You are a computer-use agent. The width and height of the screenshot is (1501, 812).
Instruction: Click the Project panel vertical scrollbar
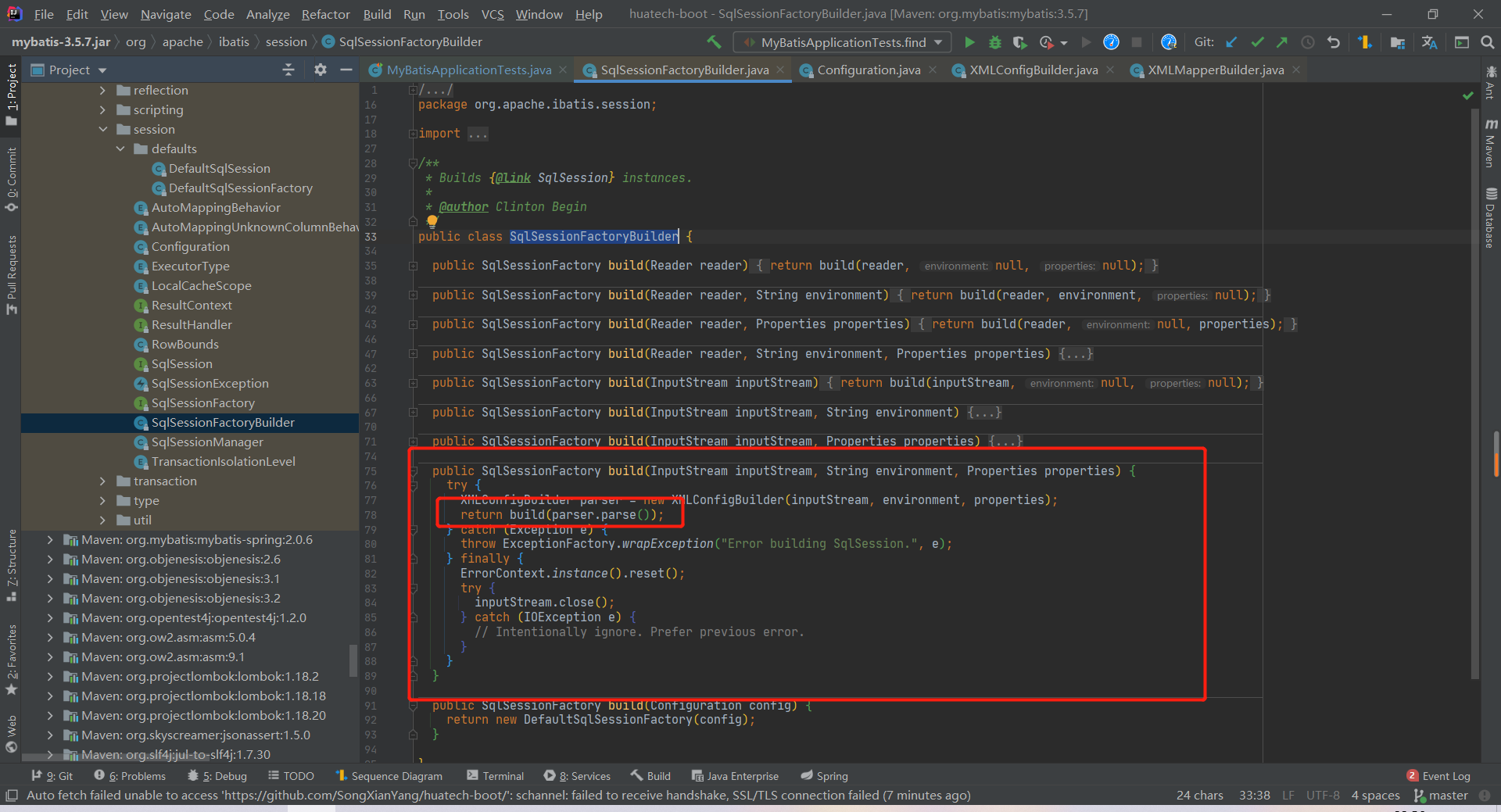(353, 663)
